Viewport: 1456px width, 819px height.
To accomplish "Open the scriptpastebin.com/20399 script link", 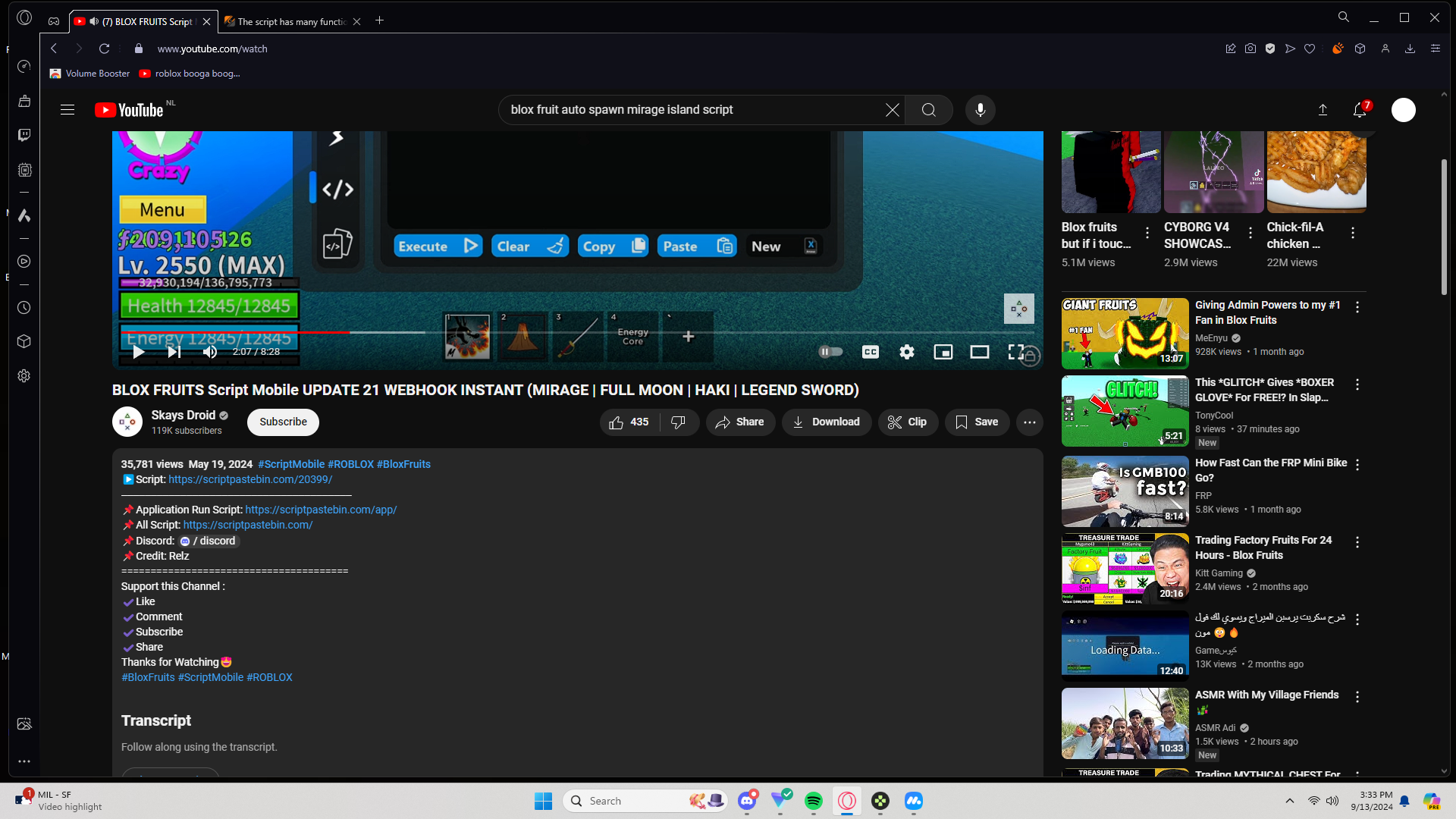I will 250,480.
